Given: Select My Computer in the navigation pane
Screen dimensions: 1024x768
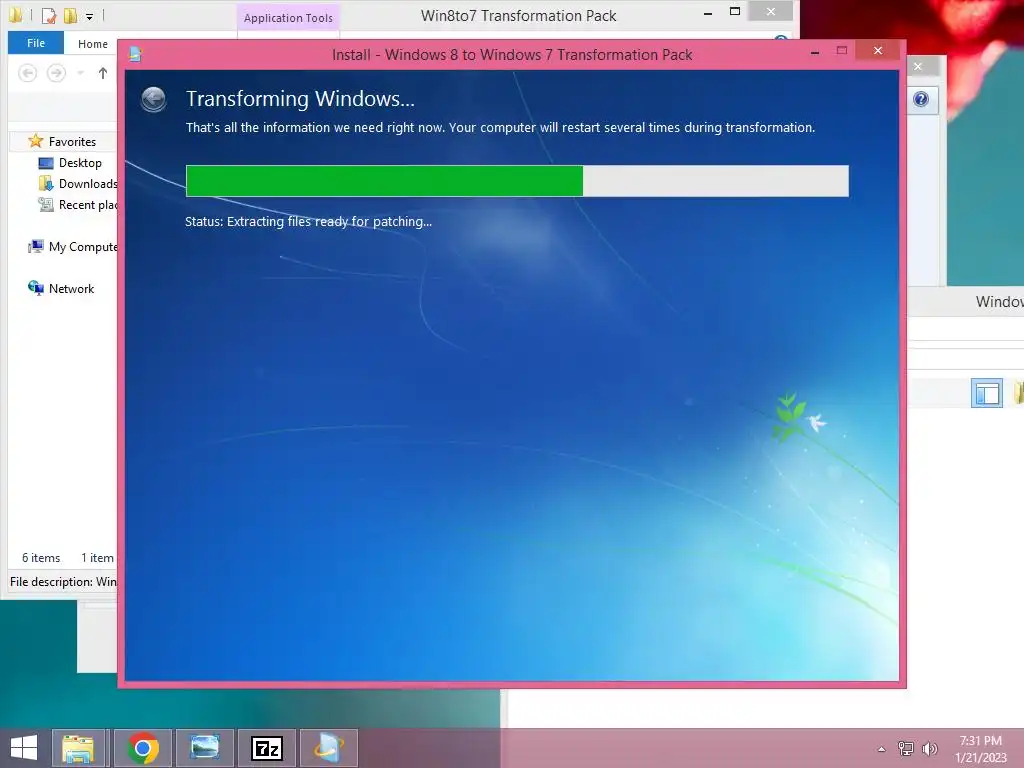Looking at the screenshot, I should [72, 247].
